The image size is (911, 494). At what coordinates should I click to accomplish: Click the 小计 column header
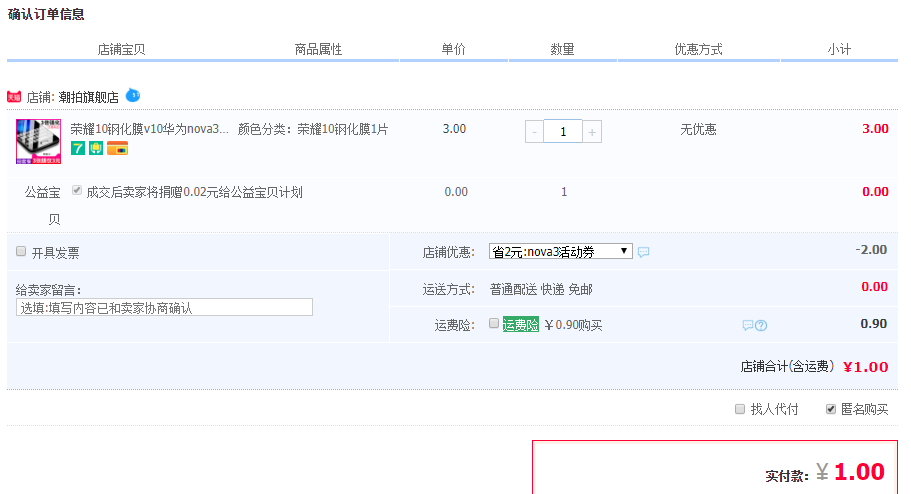(x=840, y=49)
